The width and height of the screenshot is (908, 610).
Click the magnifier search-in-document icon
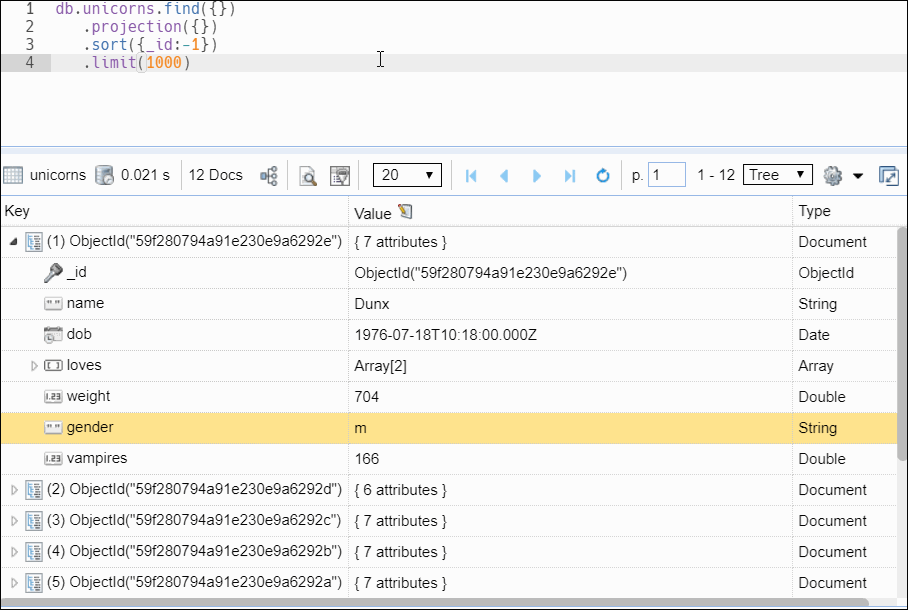(x=308, y=176)
